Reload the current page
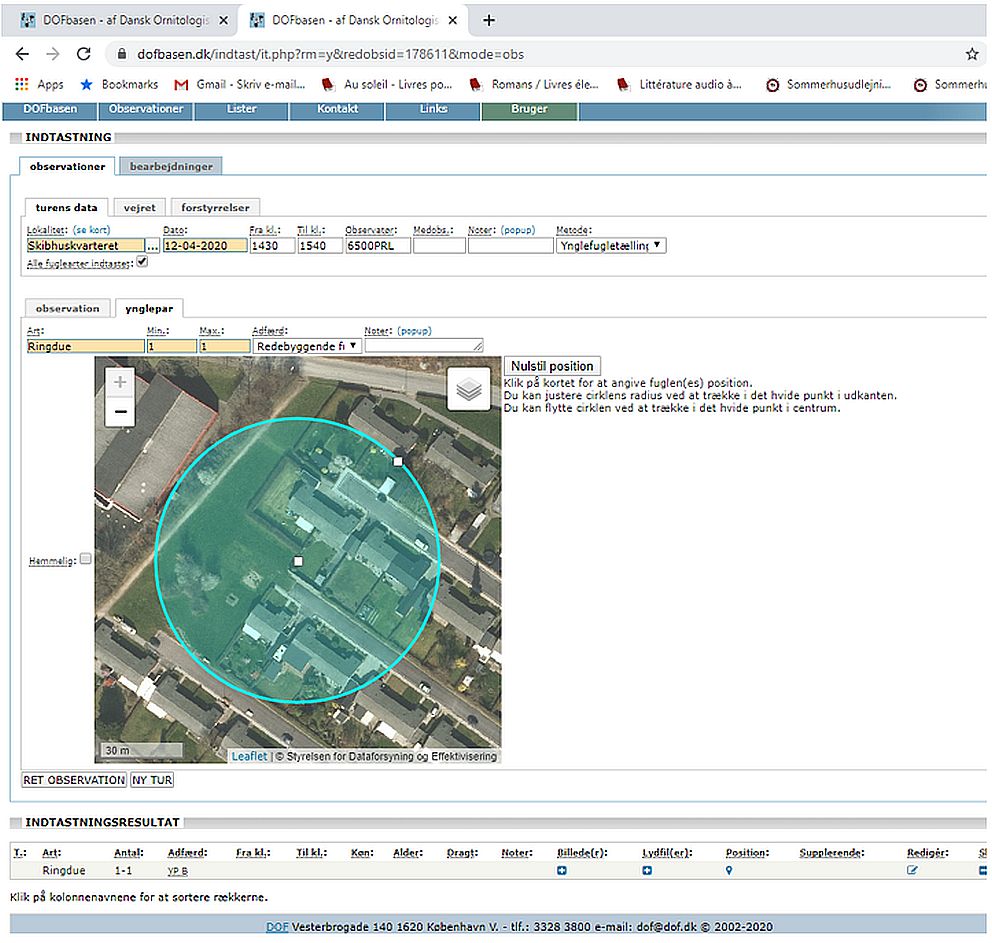The width and height of the screenshot is (992, 943). tap(84, 54)
